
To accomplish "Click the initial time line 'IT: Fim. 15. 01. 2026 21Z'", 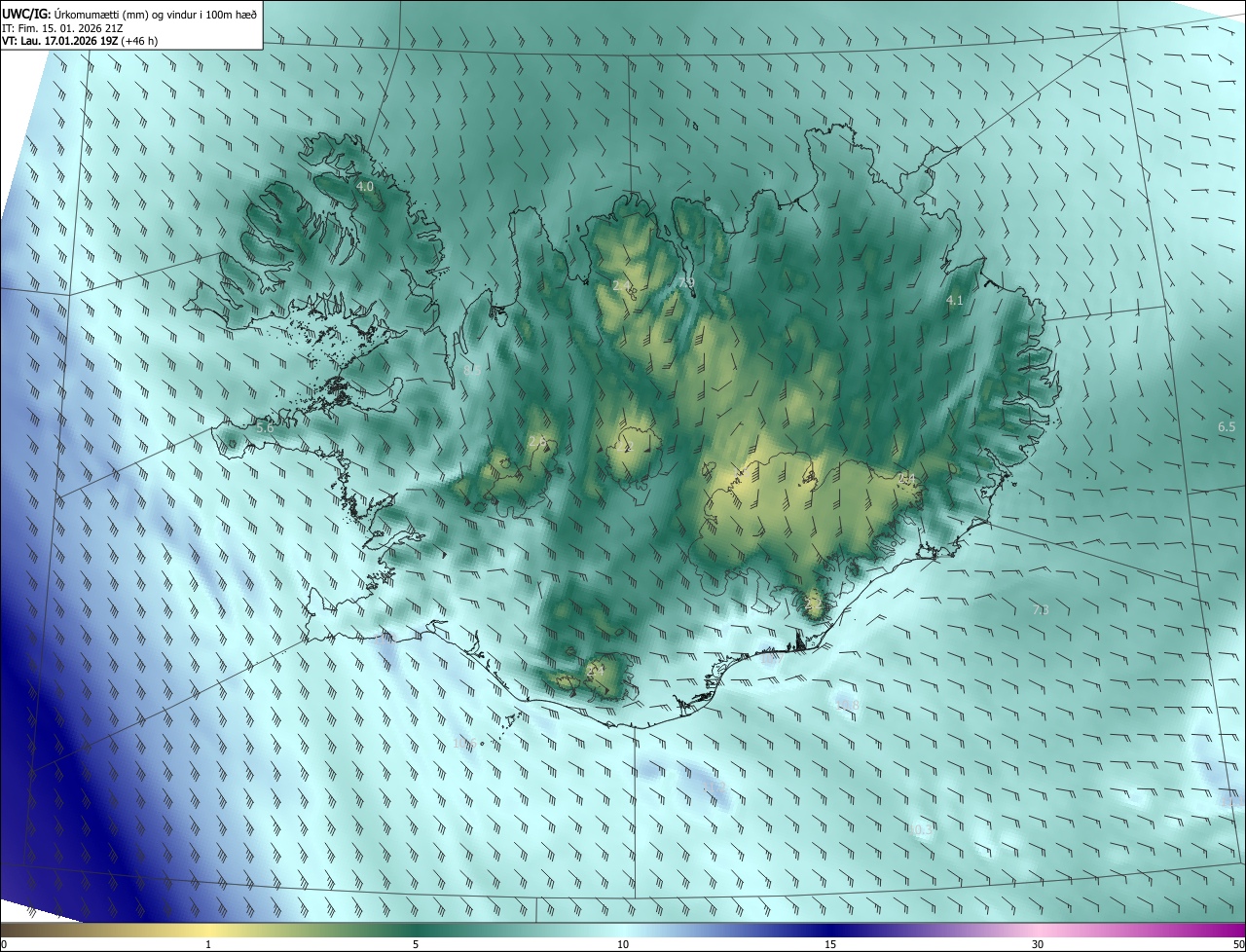I will [62, 27].
